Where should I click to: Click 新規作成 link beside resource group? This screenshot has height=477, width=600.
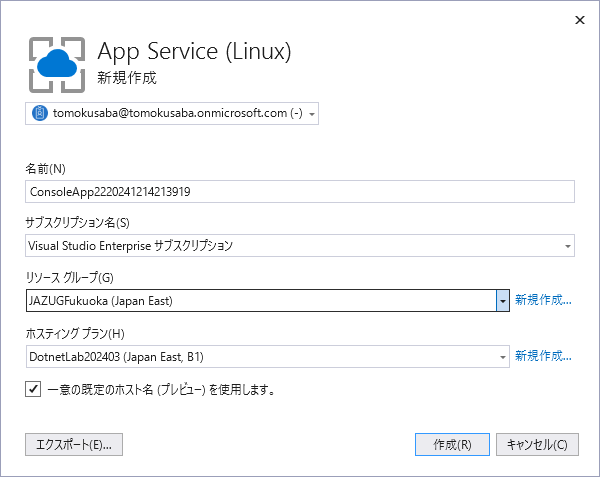pos(543,300)
